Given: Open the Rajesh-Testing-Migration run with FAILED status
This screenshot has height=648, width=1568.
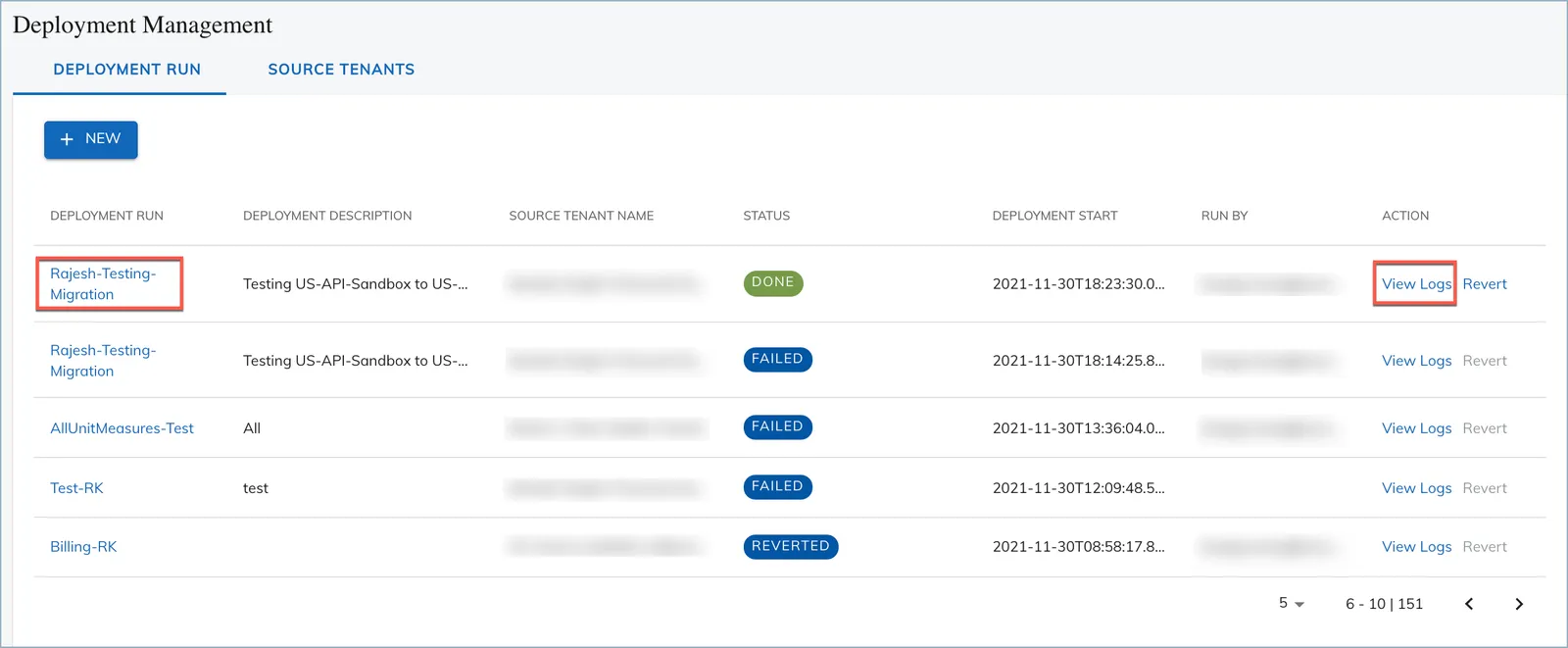Looking at the screenshot, I should (103, 361).
